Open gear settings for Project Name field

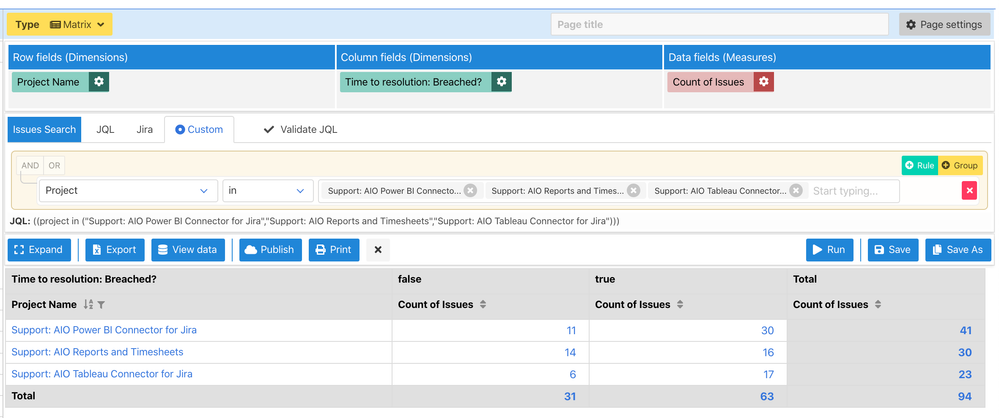pos(99,82)
